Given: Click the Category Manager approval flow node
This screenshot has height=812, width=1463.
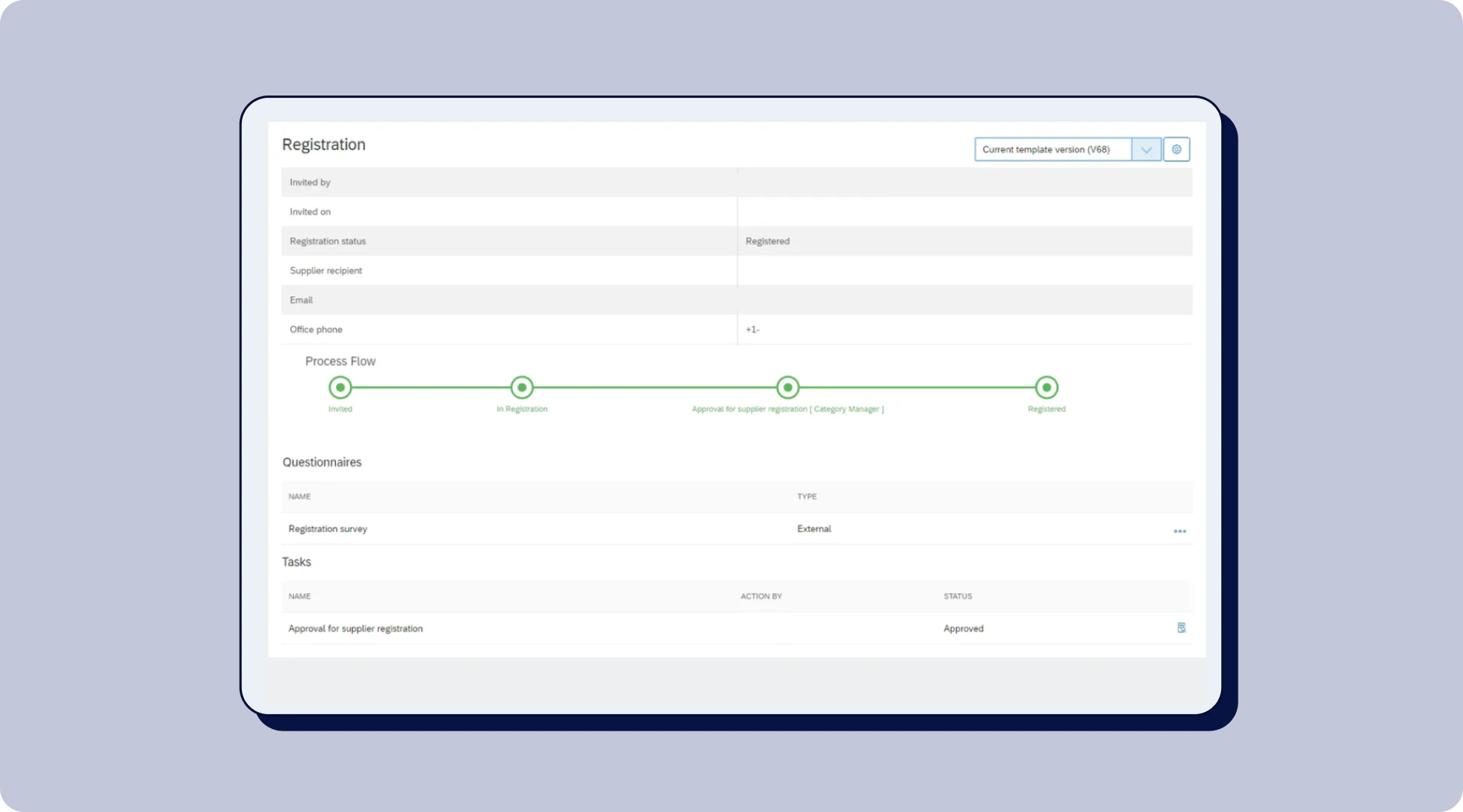Looking at the screenshot, I should 787,387.
